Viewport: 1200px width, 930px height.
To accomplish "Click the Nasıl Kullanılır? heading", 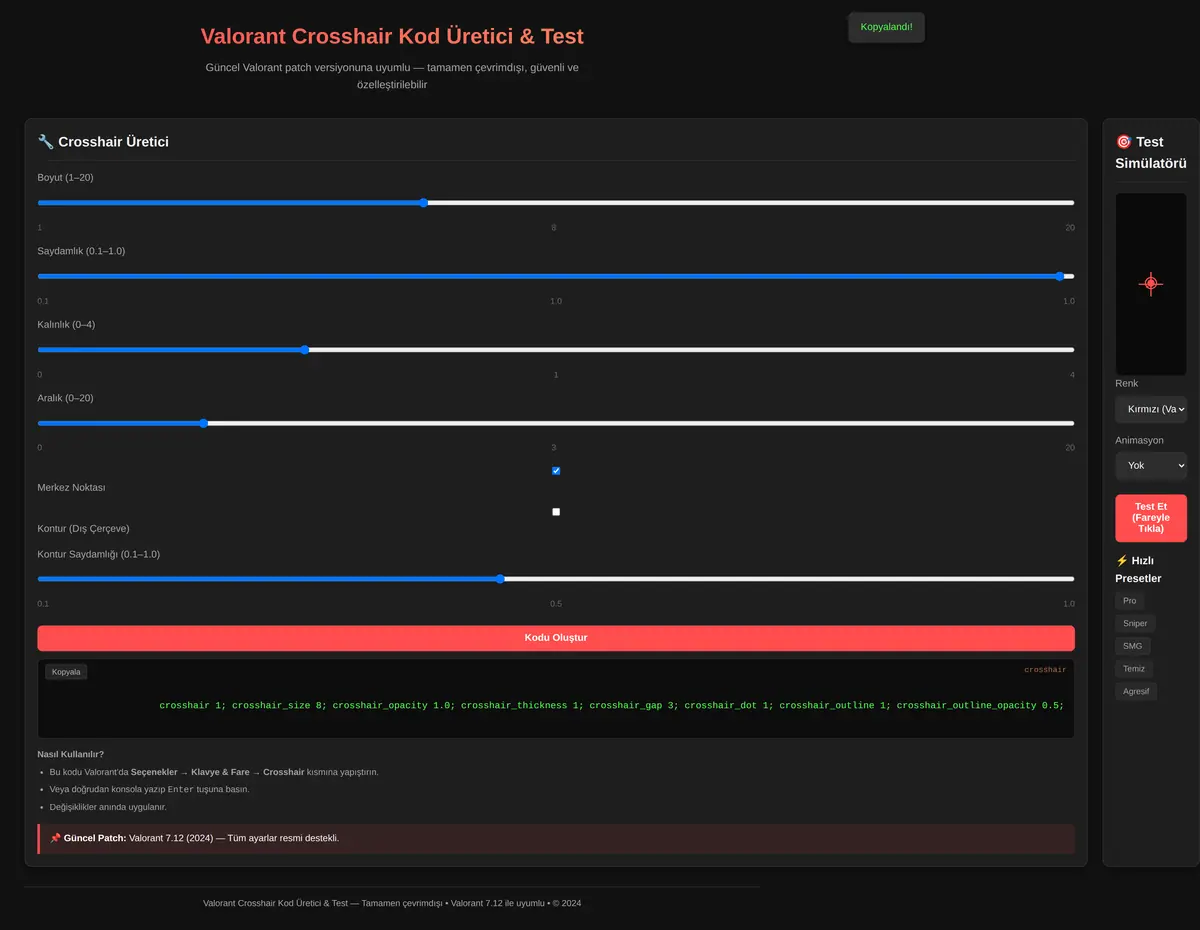I will 70,754.
